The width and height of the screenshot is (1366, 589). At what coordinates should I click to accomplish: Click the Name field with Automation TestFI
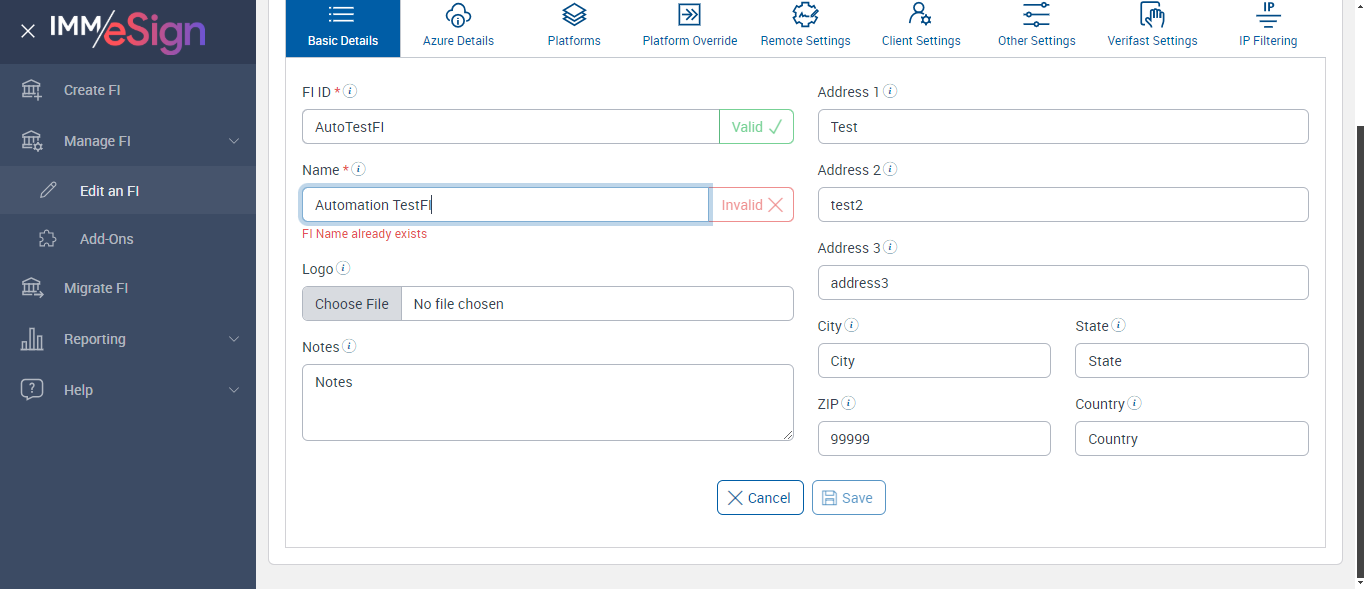[506, 205]
